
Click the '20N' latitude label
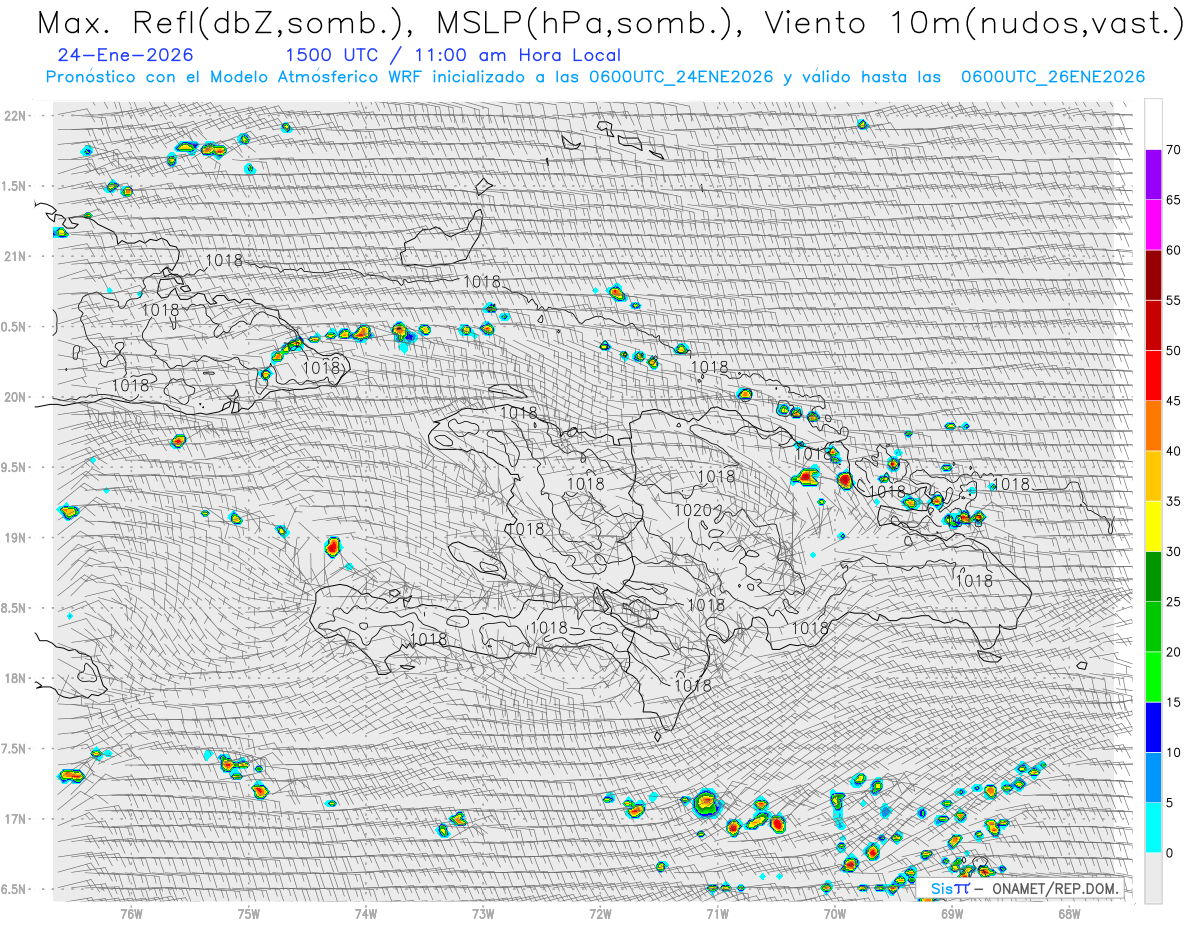[16, 397]
